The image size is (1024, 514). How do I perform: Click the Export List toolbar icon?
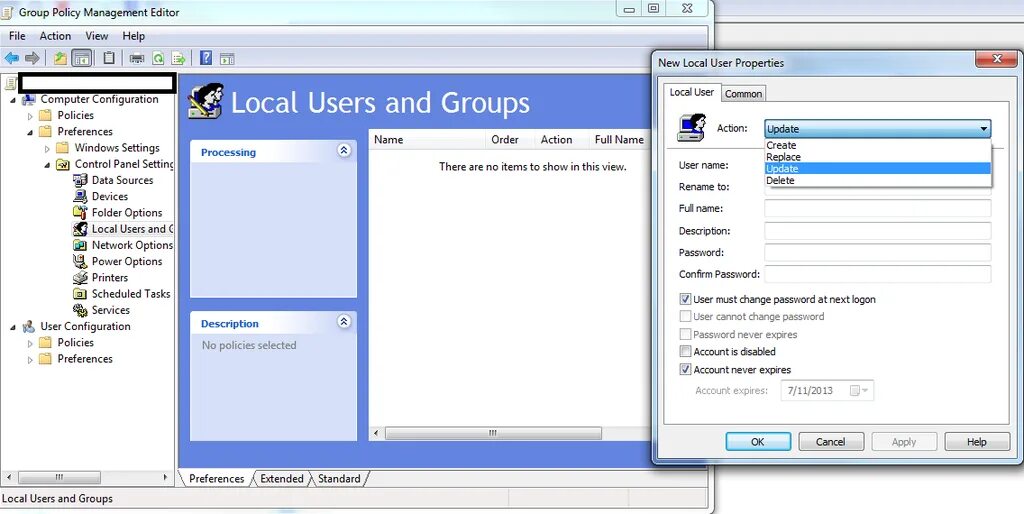tap(178, 59)
